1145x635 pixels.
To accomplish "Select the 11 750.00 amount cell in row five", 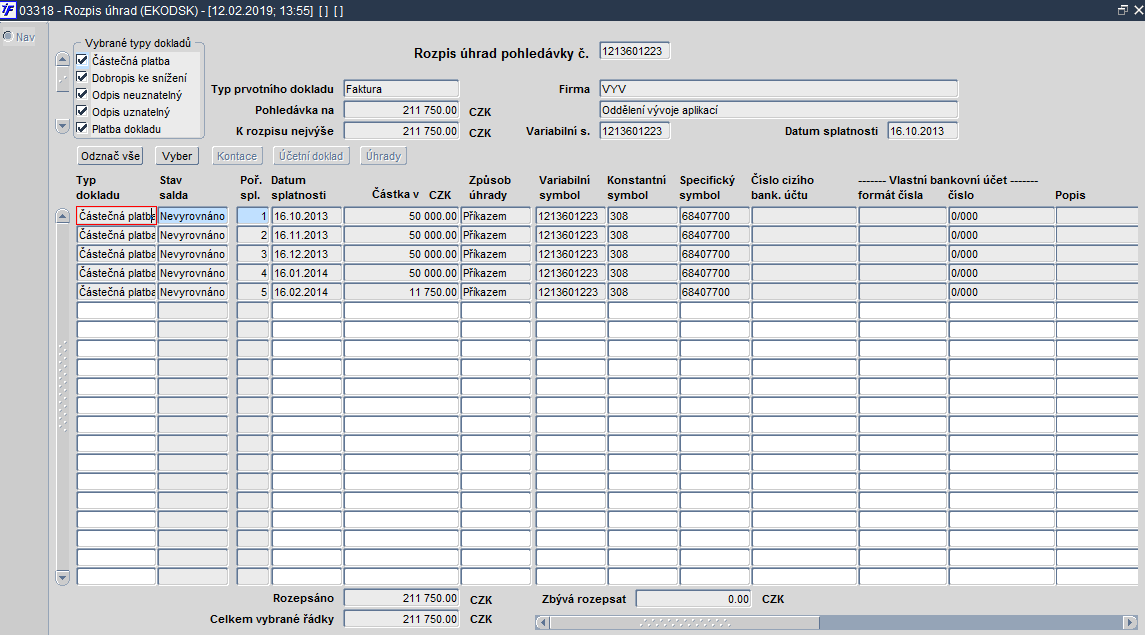I will (x=402, y=292).
